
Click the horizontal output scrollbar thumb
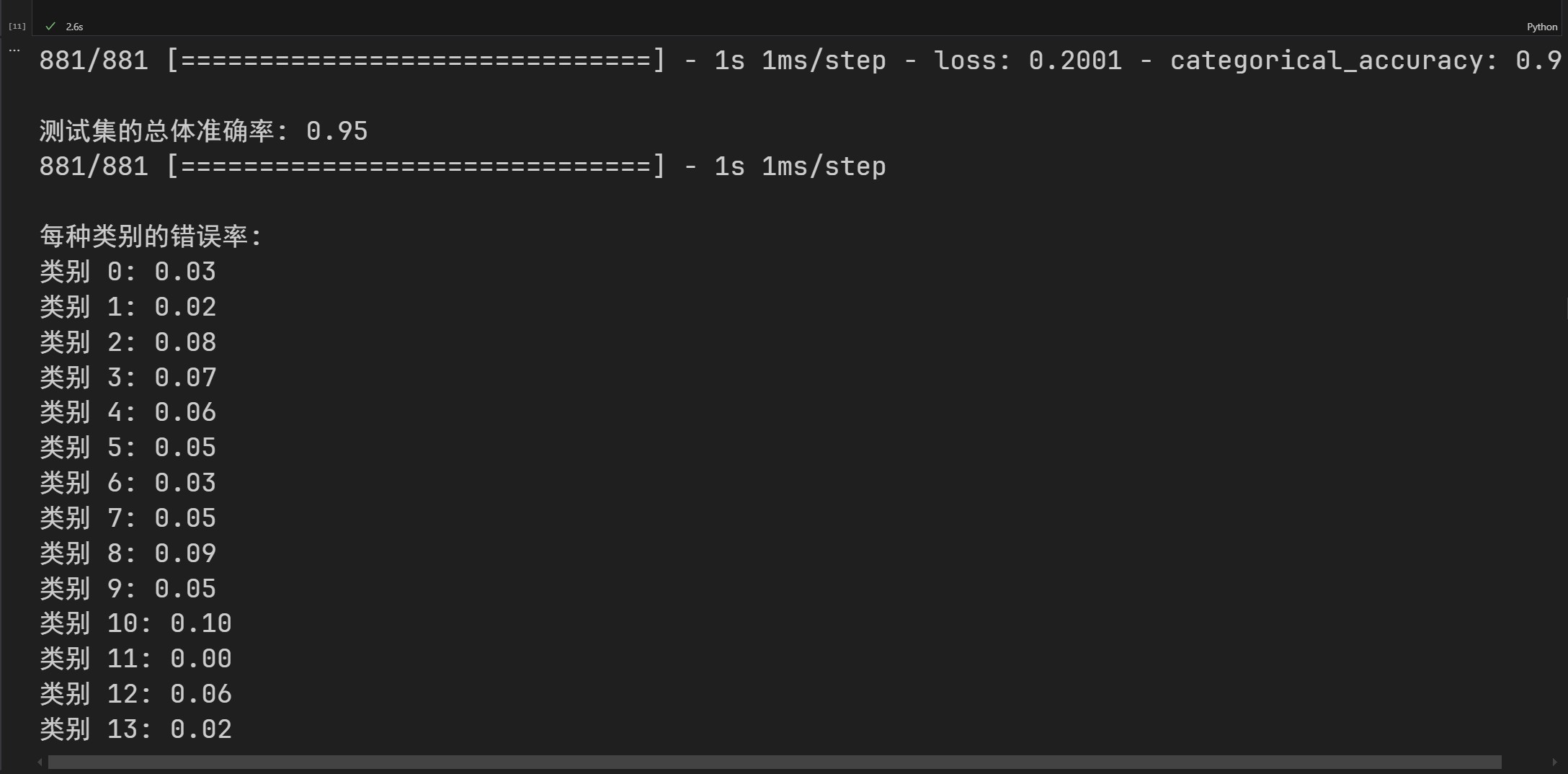pyautogui.click(x=775, y=762)
